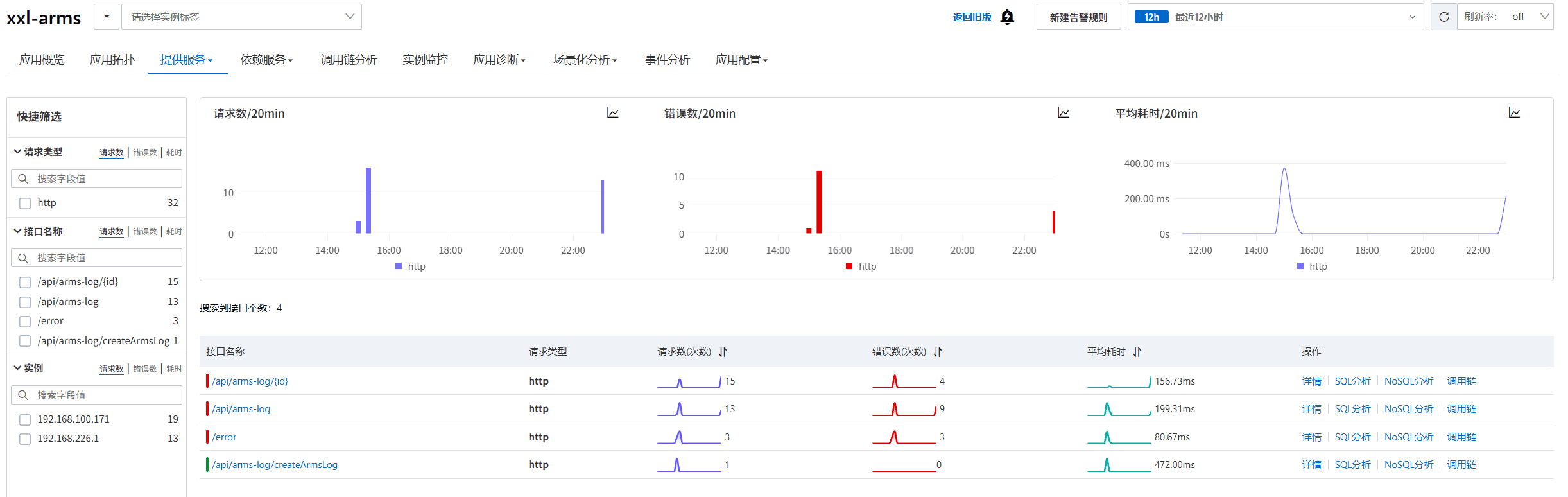The width and height of the screenshot is (1568, 497).
Task: Sort 接口名称 filter by 耗时
Action: [x=174, y=232]
